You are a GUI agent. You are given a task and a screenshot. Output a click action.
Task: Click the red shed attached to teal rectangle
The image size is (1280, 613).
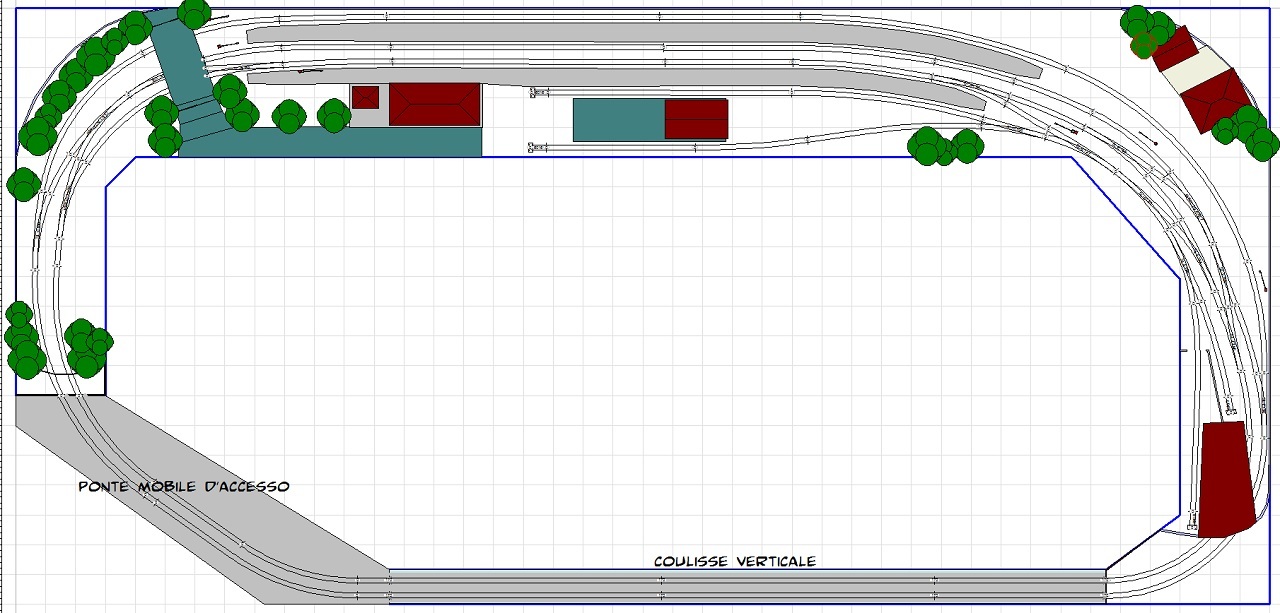(x=696, y=119)
